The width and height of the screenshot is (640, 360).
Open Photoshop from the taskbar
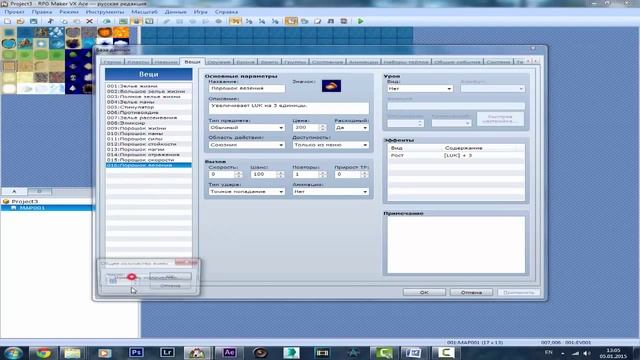pos(136,353)
